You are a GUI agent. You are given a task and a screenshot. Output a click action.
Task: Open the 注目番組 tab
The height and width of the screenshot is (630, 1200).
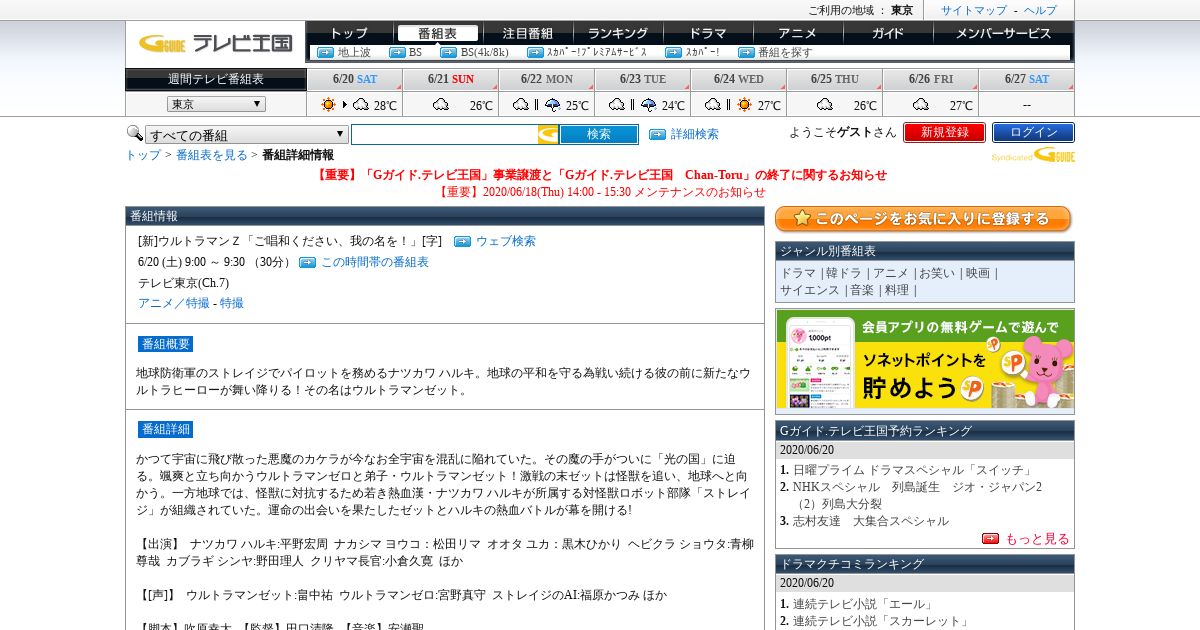528,33
